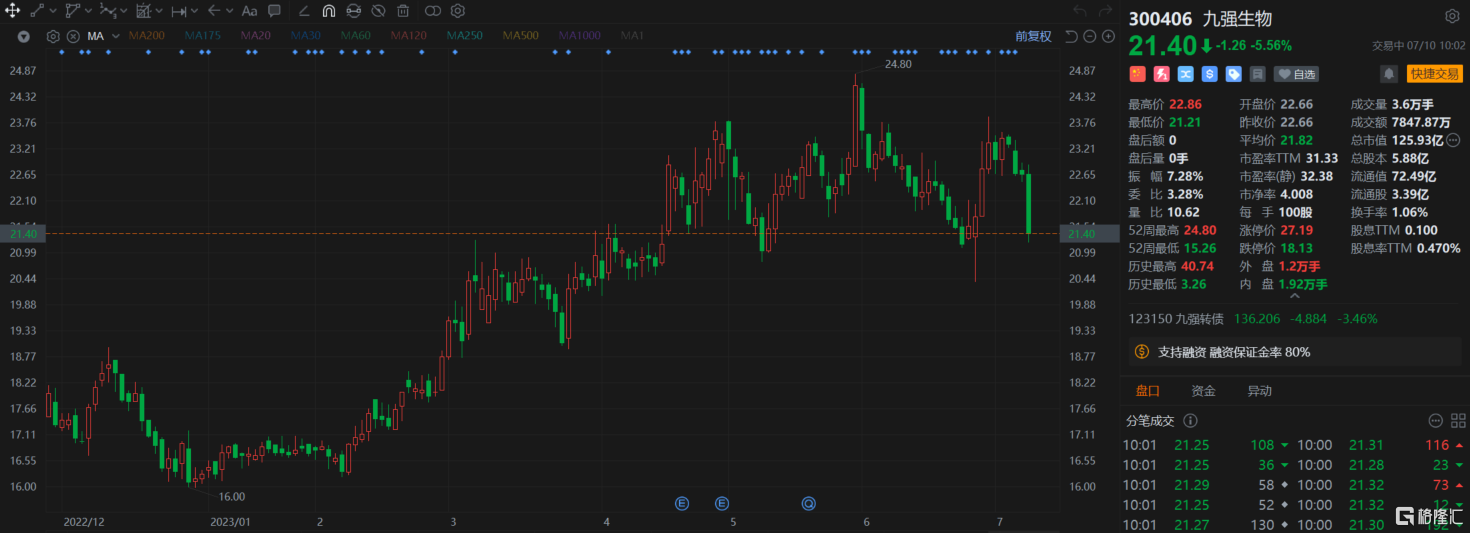The height and width of the screenshot is (533, 1470).
Task: Select the polygon shape drawing tool
Action: [73, 11]
